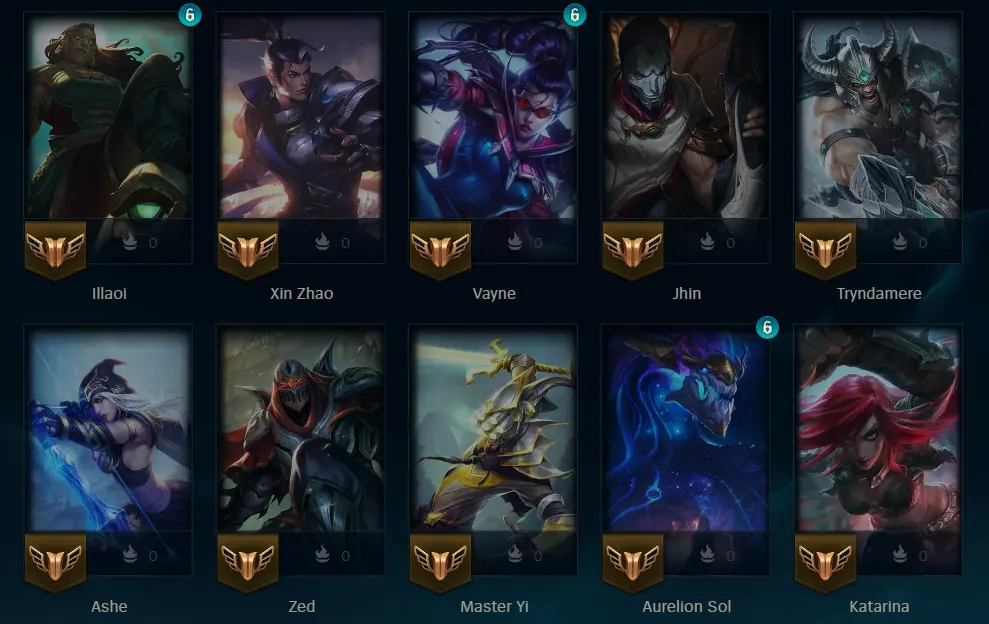Click Tryndamere's gold mastery emblem
Image resolution: width=989 pixels, height=624 pixels.
click(826, 250)
